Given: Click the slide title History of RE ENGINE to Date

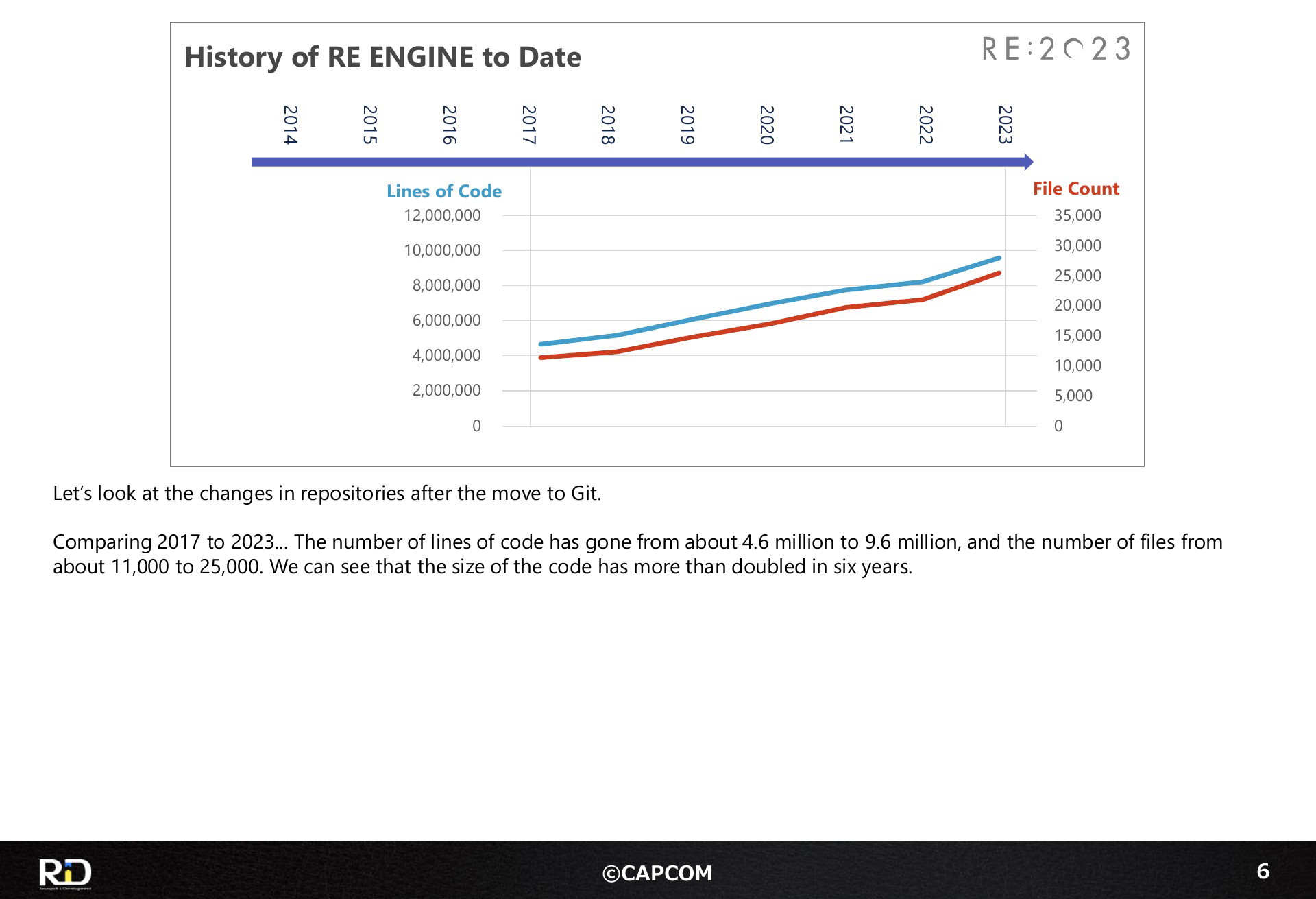Looking at the screenshot, I should [x=382, y=57].
